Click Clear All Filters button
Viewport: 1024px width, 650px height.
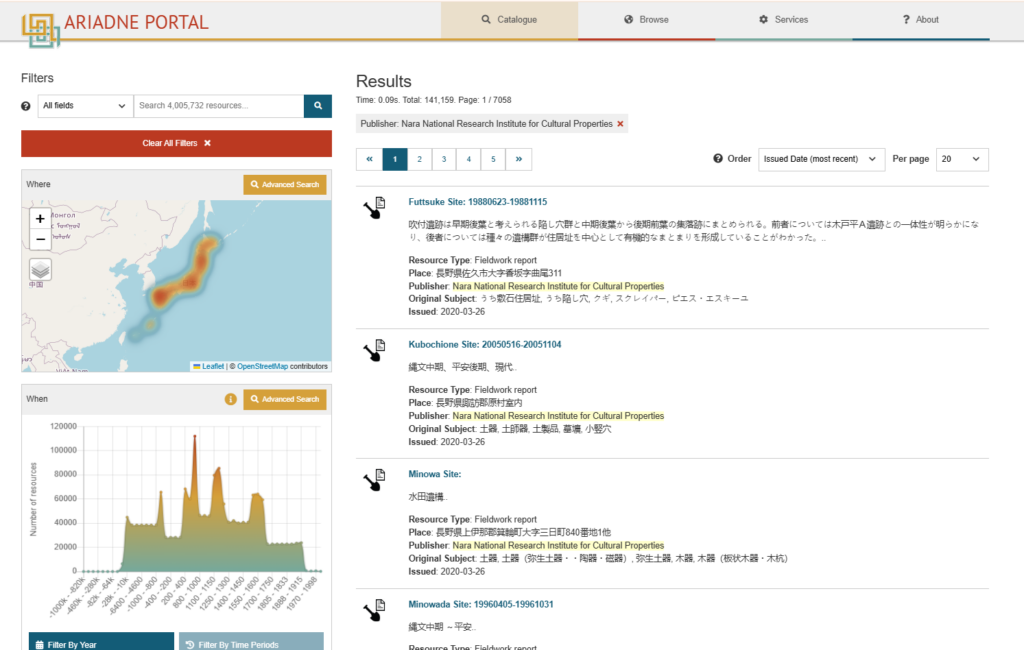click(x=176, y=143)
